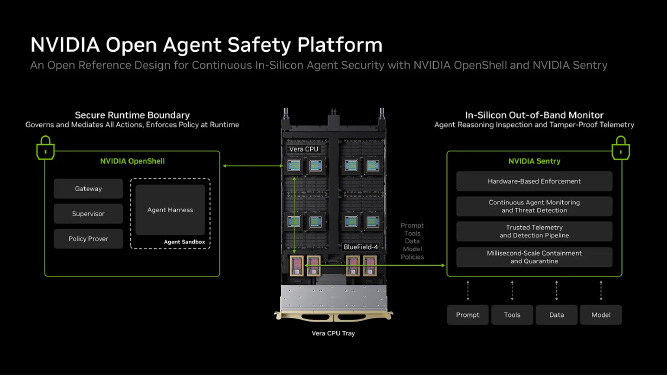Click the Agent Sandbox label
667x375 pixels.
tap(184, 242)
